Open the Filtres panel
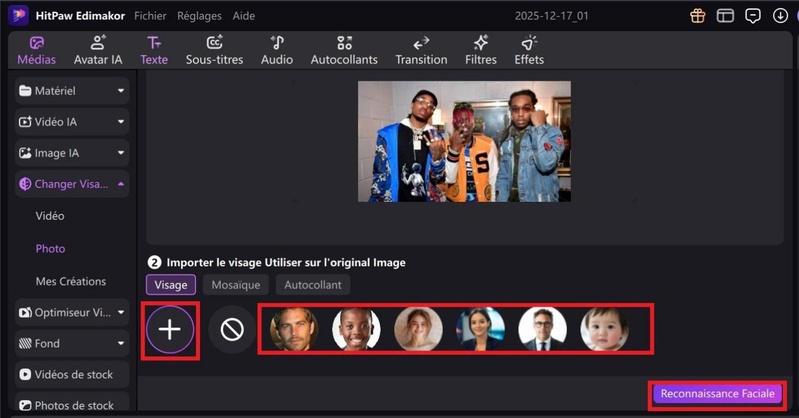The width and height of the screenshot is (799, 418). pos(481,50)
